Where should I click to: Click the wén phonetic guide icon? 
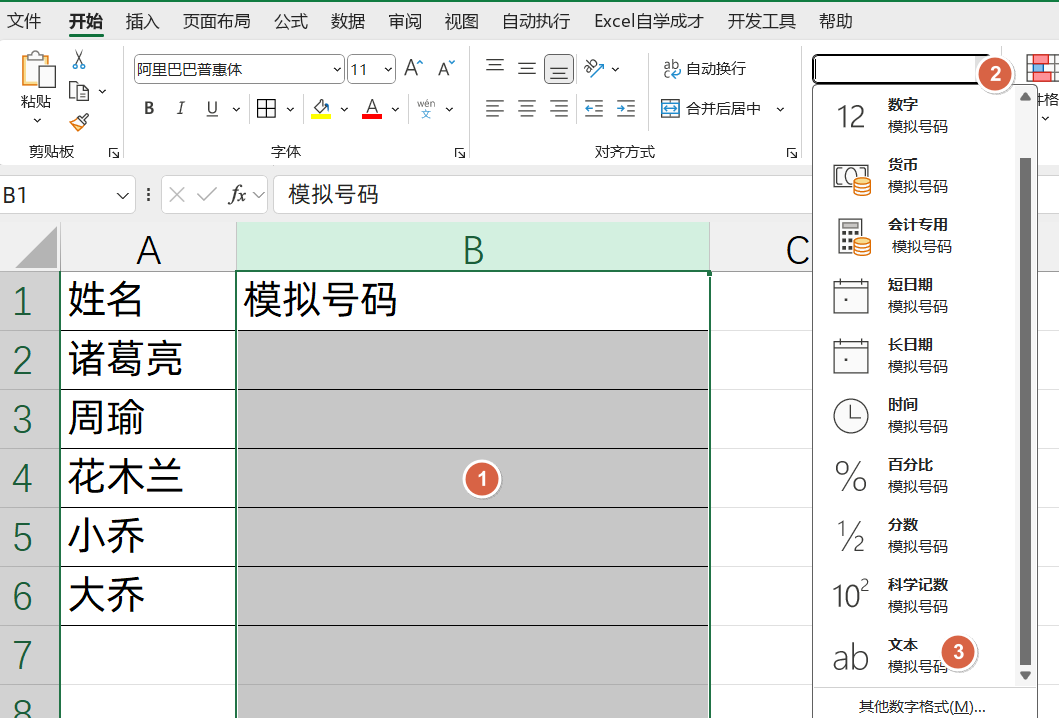coord(426,108)
